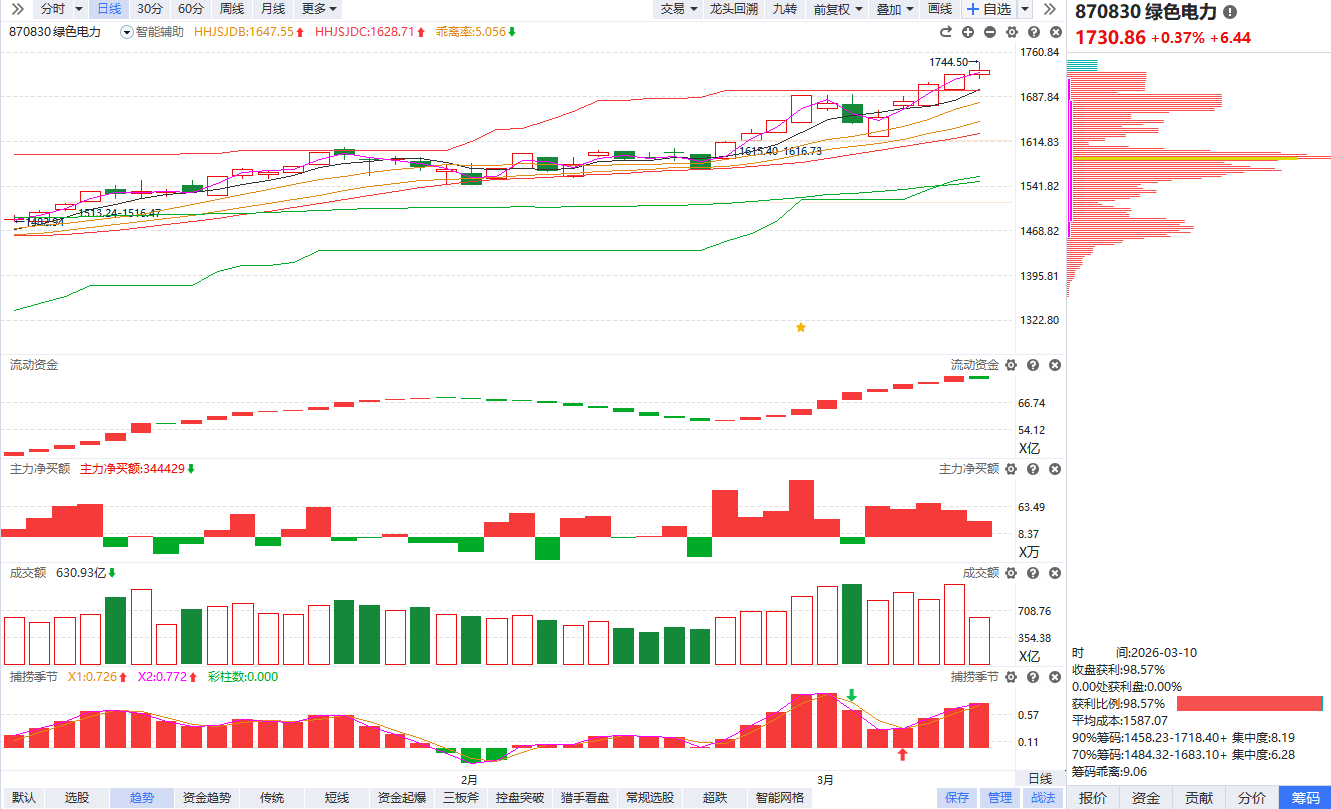Zoom out chart with minus icon
This screenshot has height=809, width=1331.
click(x=989, y=32)
